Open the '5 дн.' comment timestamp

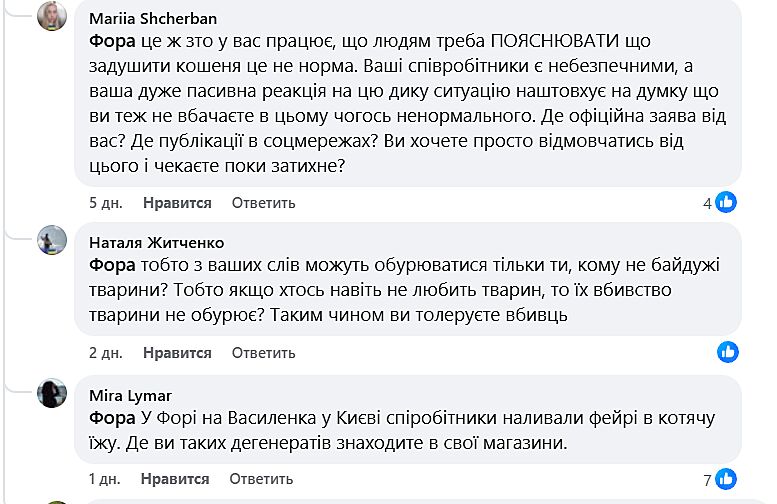(105, 203)
